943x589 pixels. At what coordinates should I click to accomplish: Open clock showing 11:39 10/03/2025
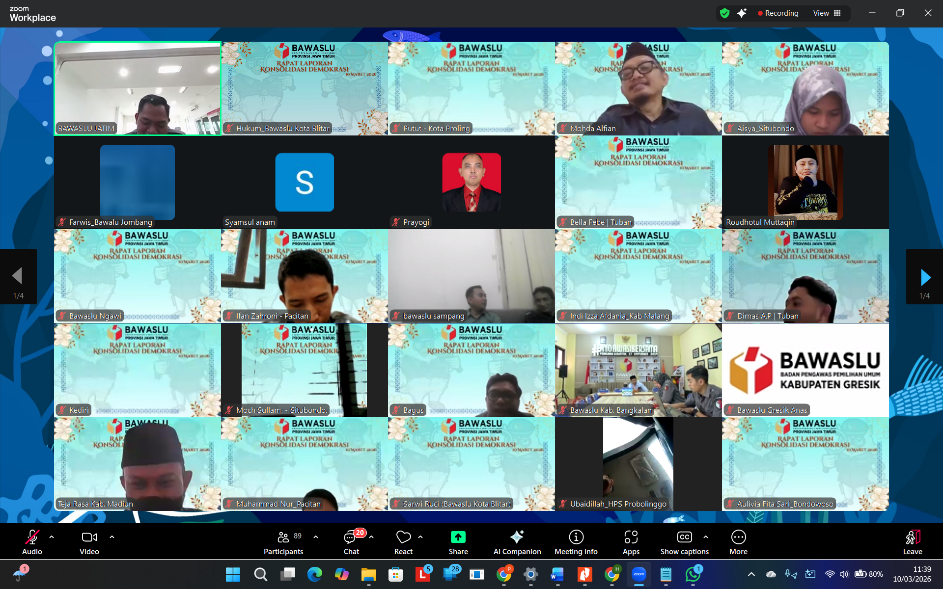point(912,574)
